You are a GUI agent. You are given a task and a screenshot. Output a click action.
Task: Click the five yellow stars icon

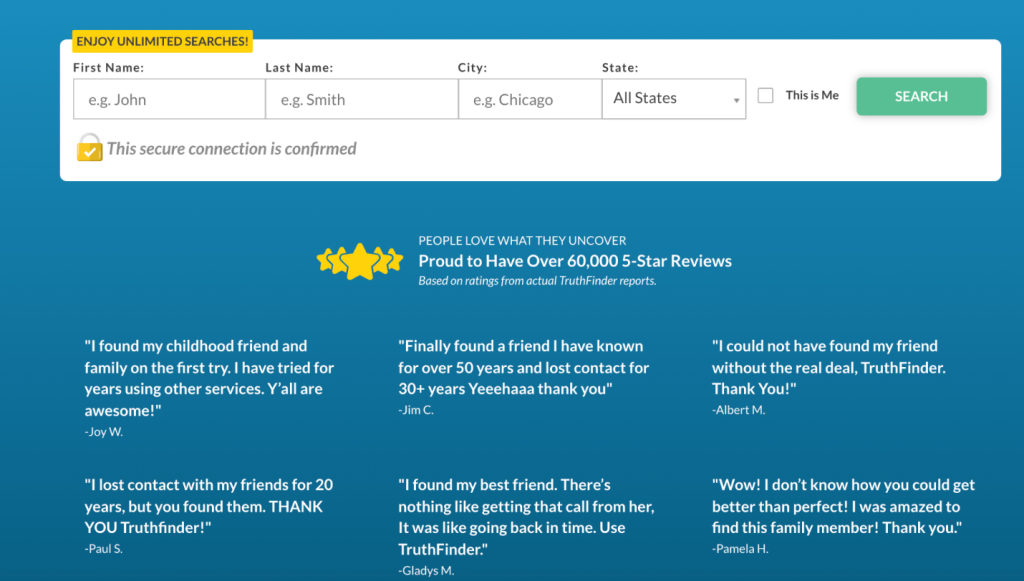359,262
